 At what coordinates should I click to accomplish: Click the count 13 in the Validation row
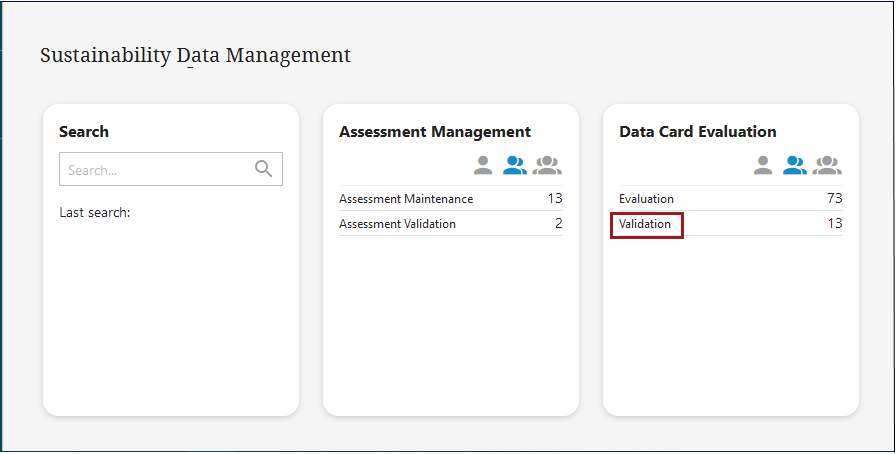point(835,224)
